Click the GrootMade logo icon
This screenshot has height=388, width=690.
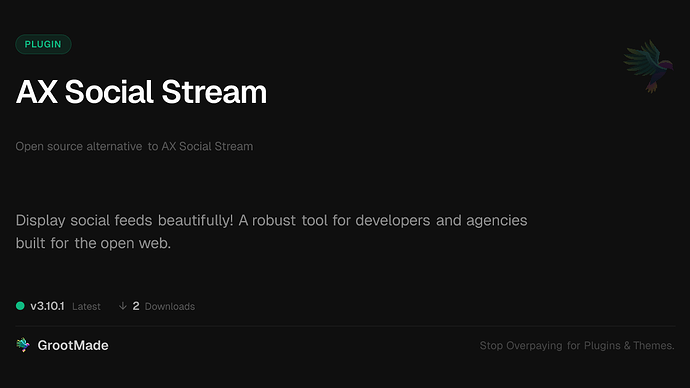click(23, 345)
